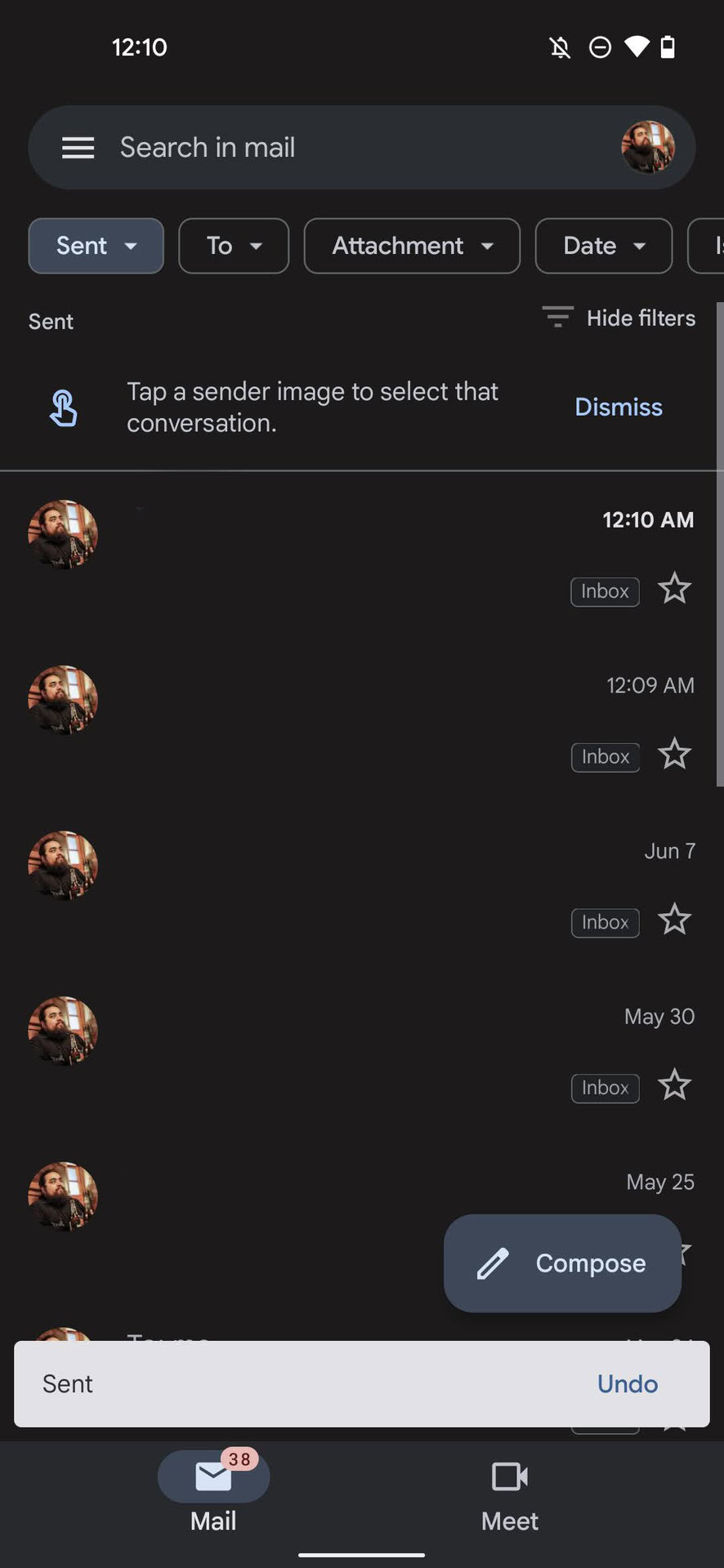
Task: Open the account profile picture
Action: pos(647,148)
